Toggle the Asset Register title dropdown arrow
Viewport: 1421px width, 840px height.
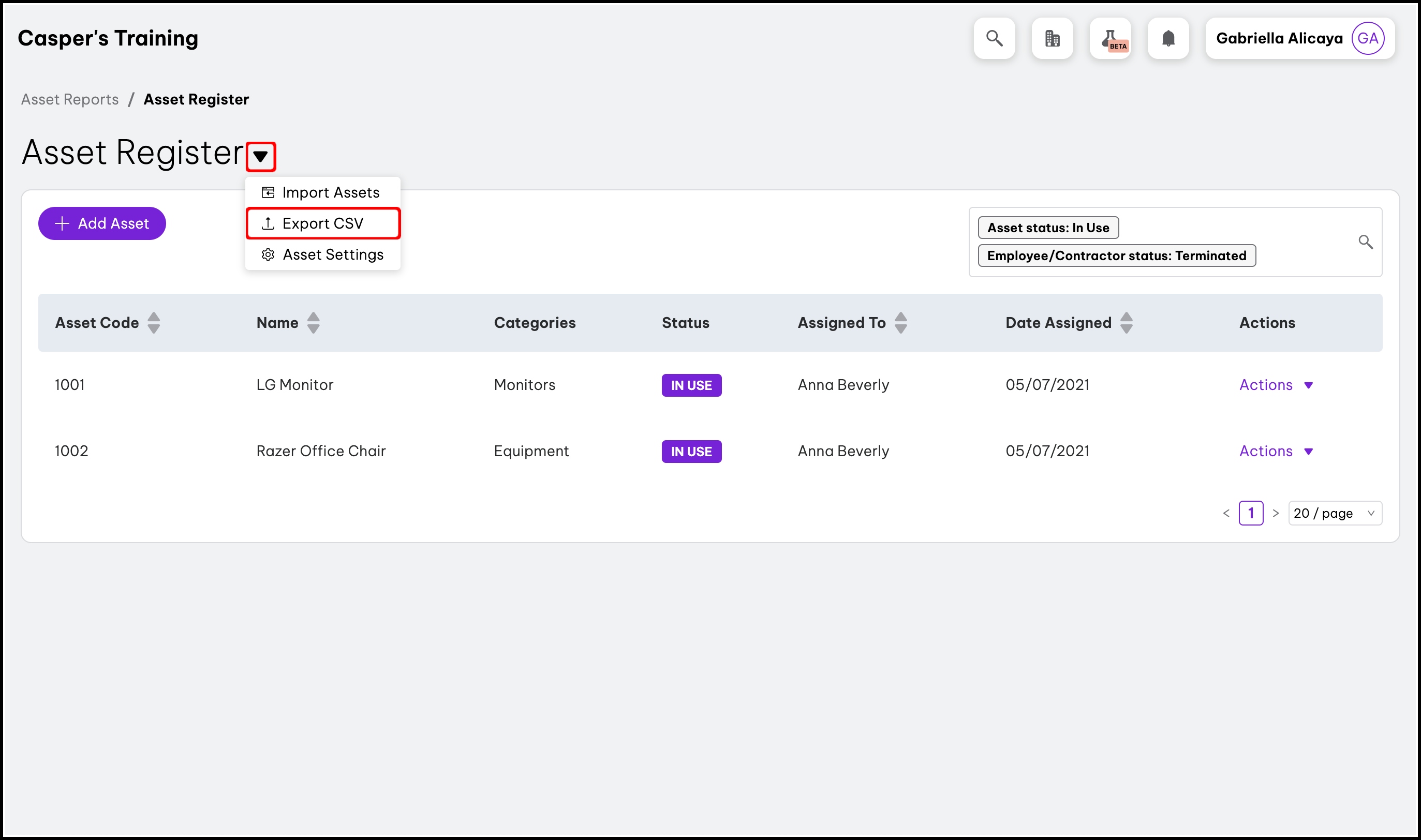pos(260,157)
